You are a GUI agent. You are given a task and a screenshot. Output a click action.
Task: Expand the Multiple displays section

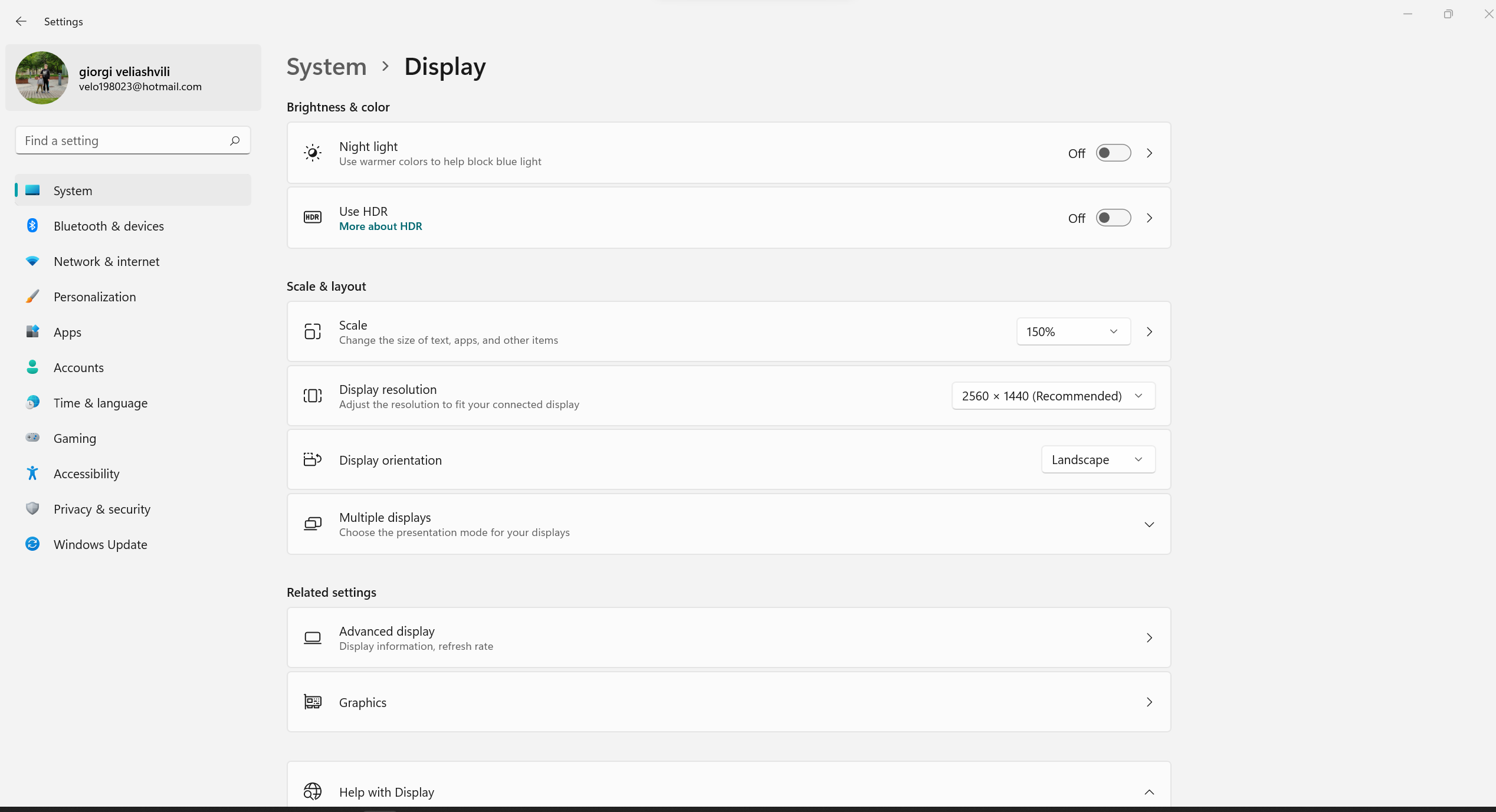(x=1149, y=525)
